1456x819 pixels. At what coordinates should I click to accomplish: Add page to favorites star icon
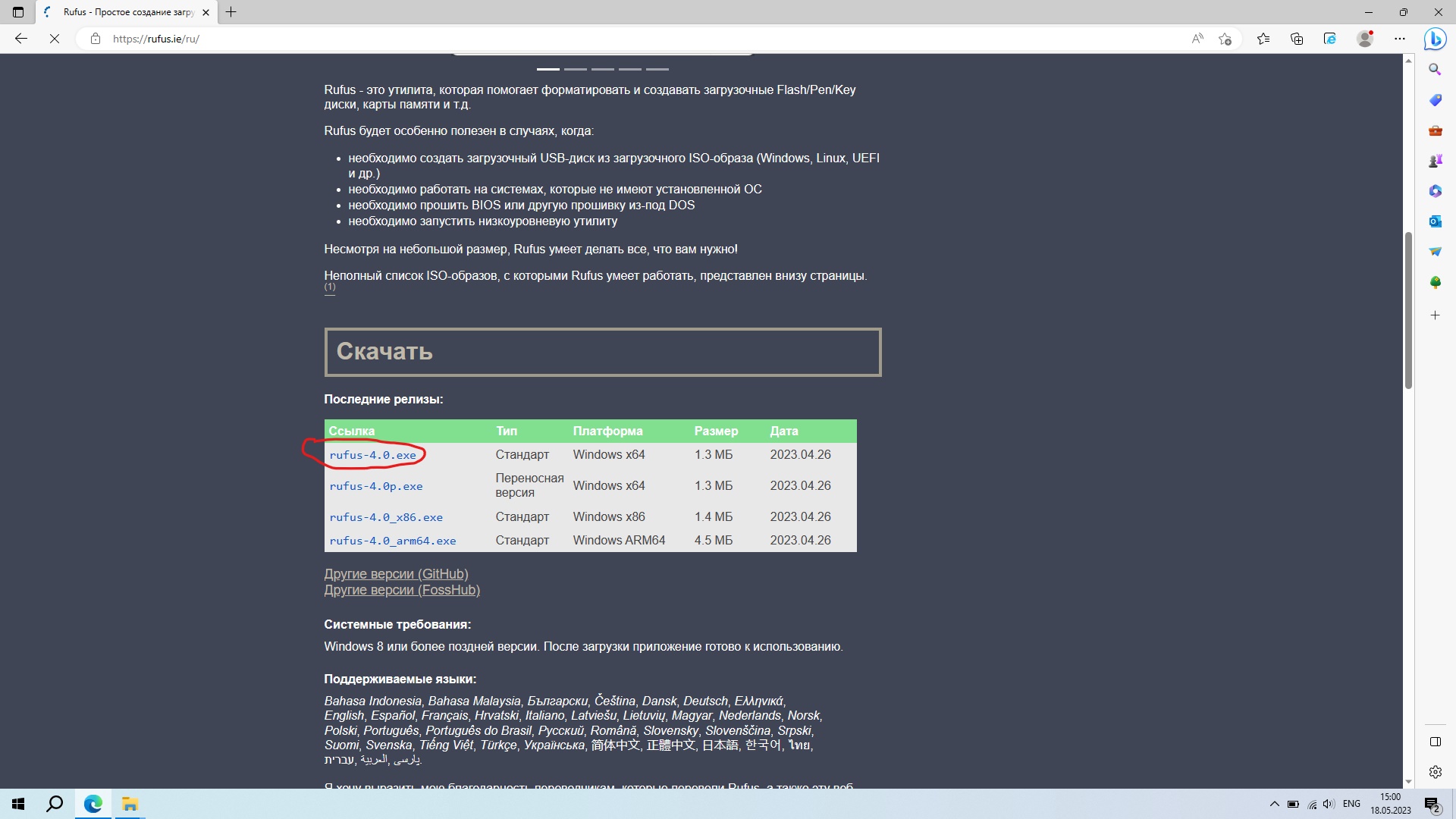point(1225,39)
